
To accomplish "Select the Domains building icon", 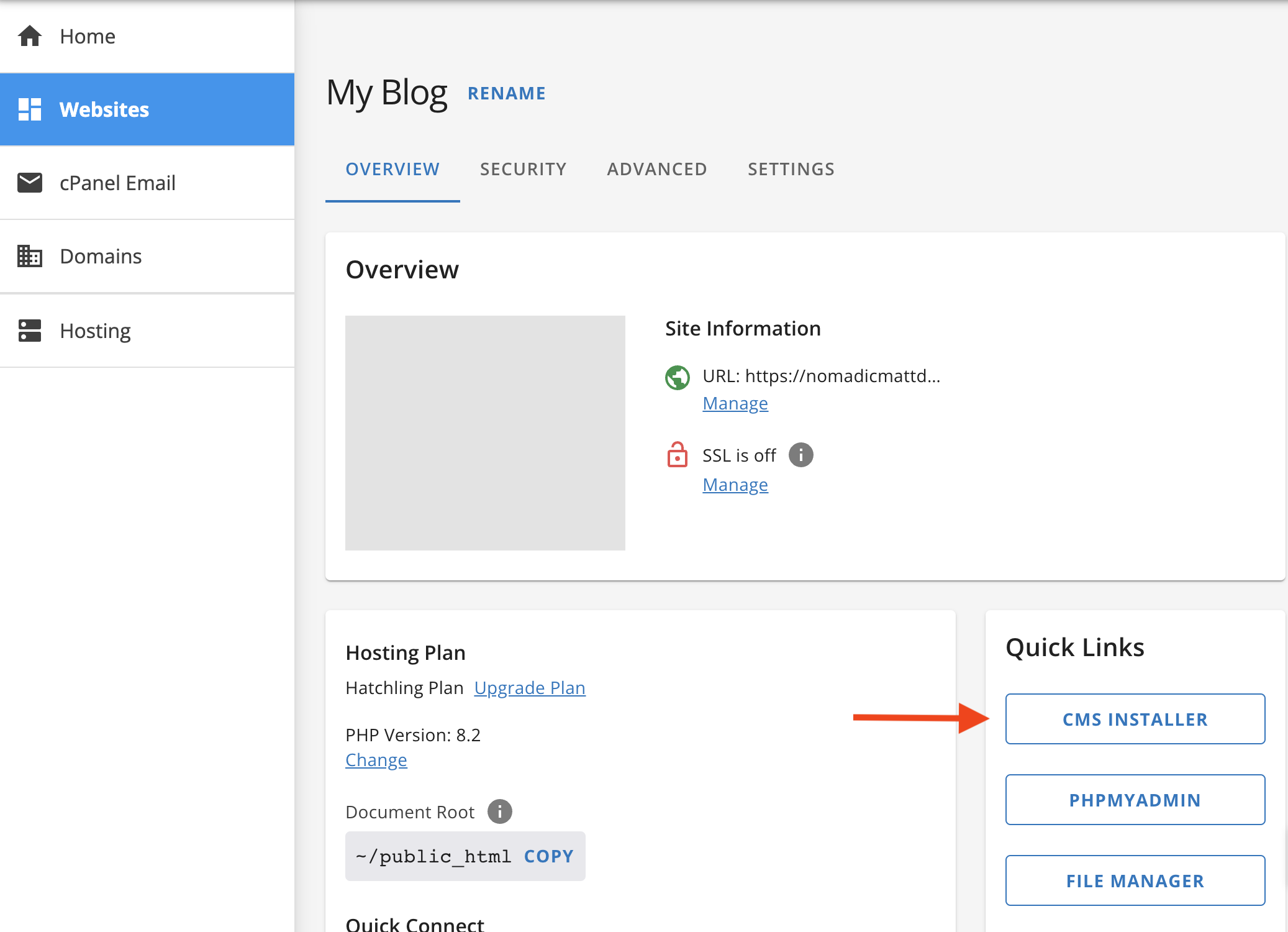I will [x=29, y=256].
